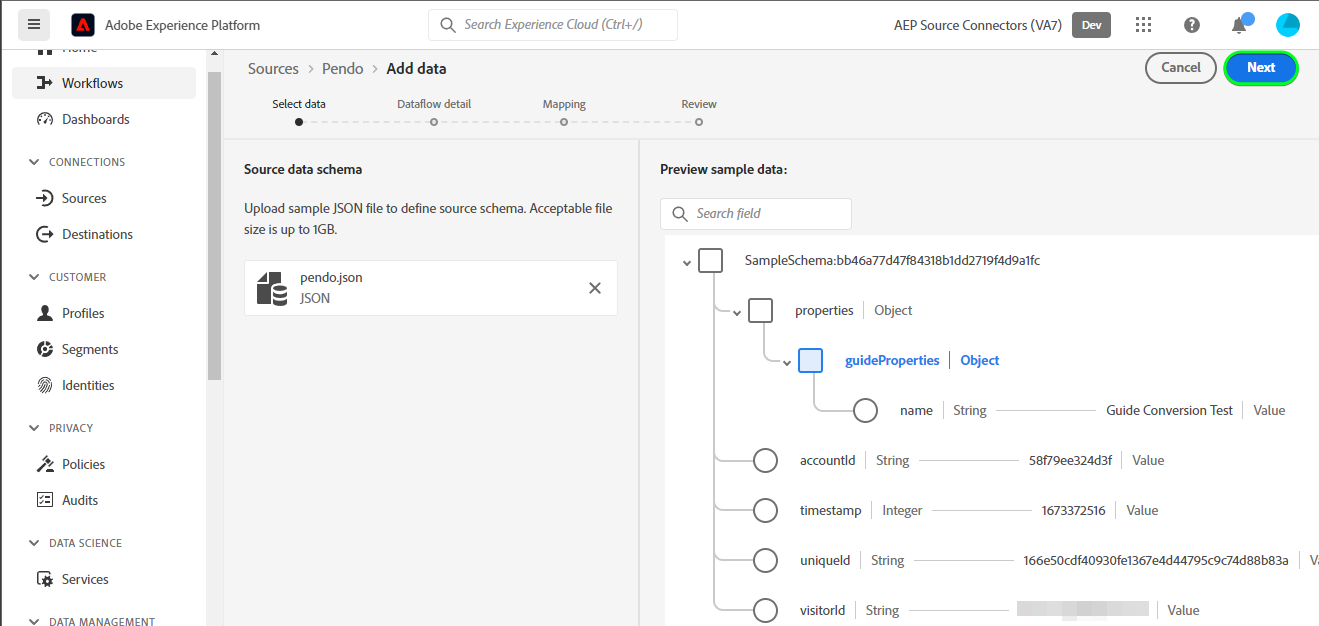Remove the pendo.json file with X
Image resolution: width=1319 pixels, height=626 pixels.
[x=595, y=288]
